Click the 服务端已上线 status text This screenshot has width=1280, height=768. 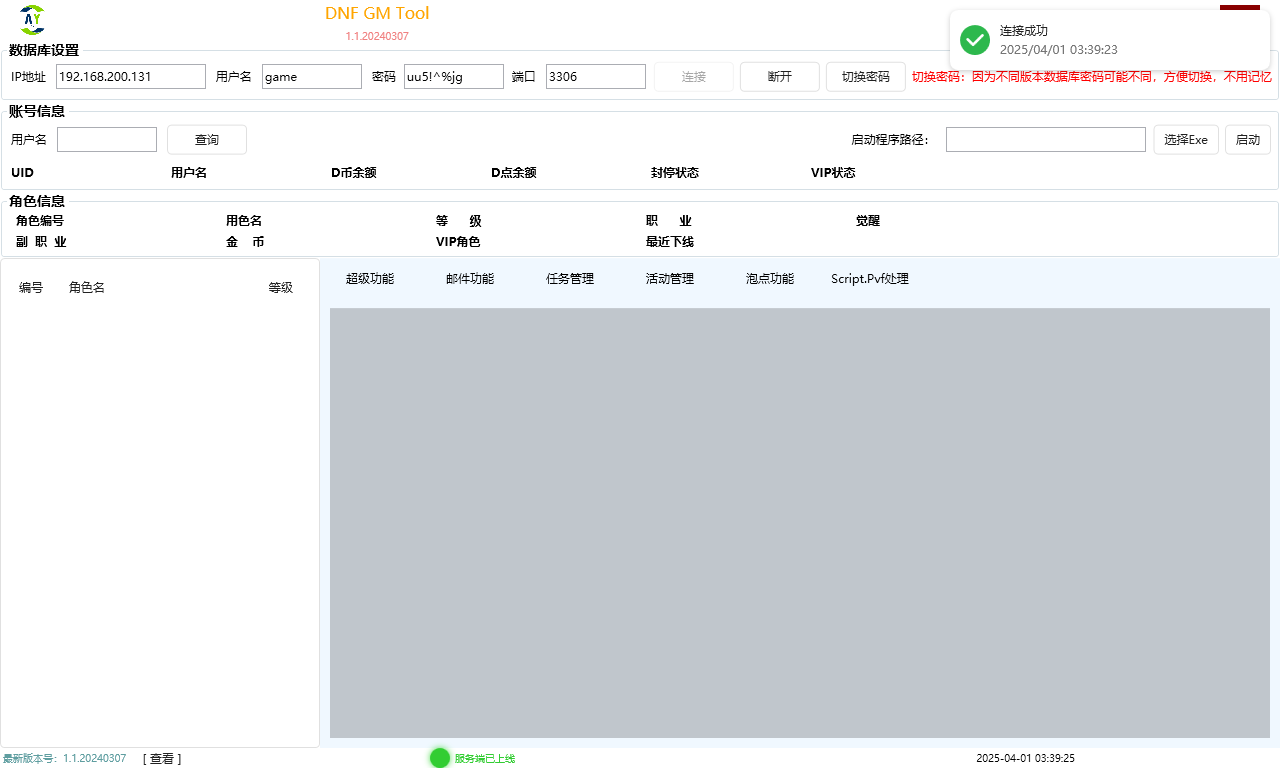[485, 759]
